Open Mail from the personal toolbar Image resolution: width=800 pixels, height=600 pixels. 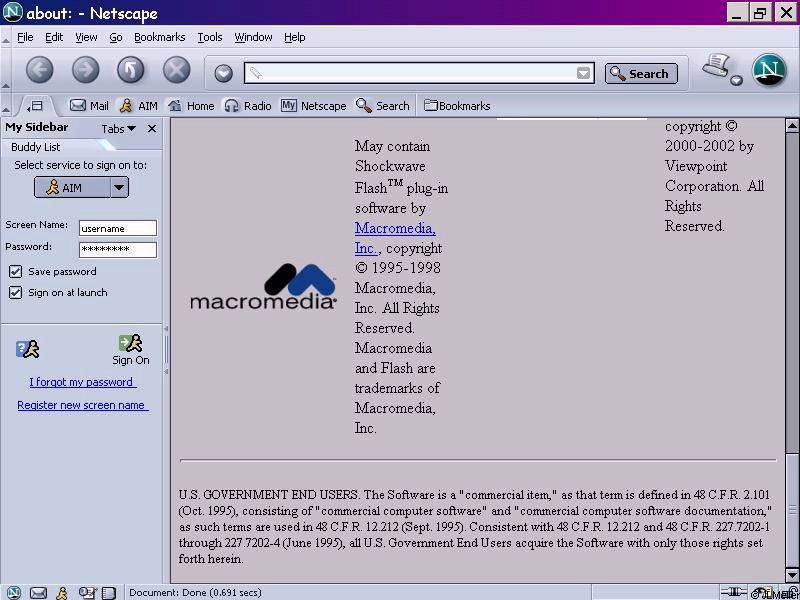[x=89, y=106]
